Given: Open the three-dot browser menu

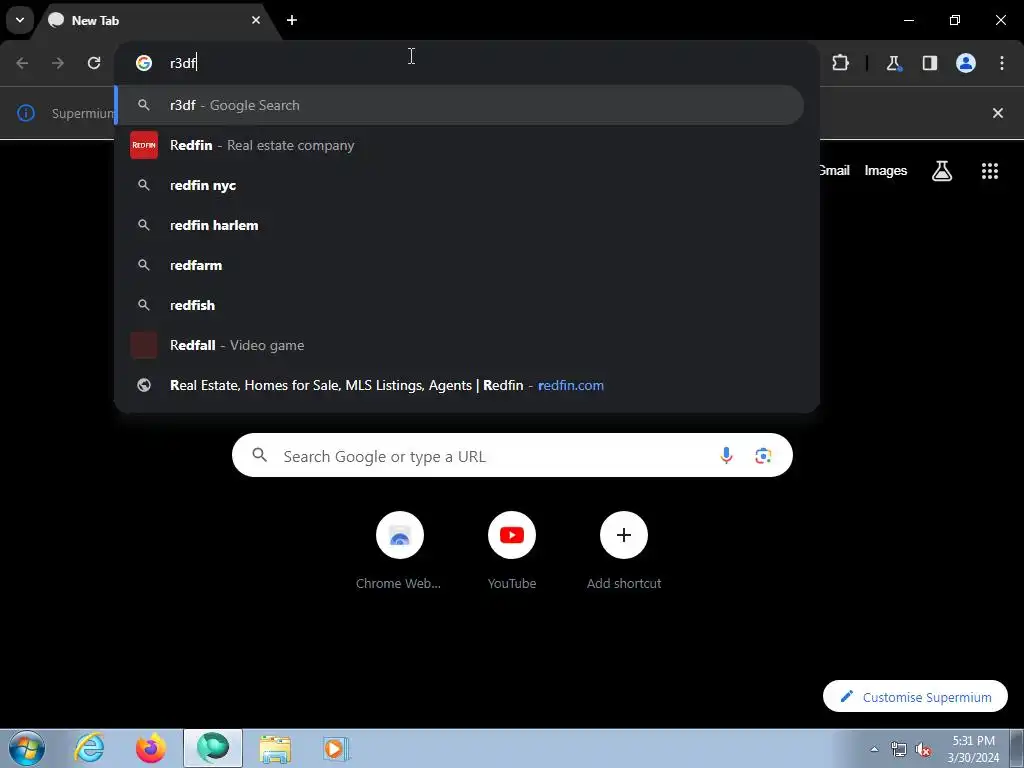Looking at the screenshot, I should pyautogui.click(x=1002, y=63).
